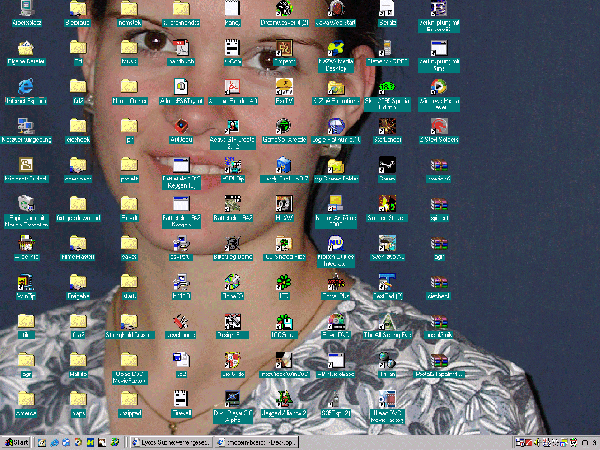Open the Sudden Strike game shortcut
Viewport: 600px width, 450px height.
386,204
